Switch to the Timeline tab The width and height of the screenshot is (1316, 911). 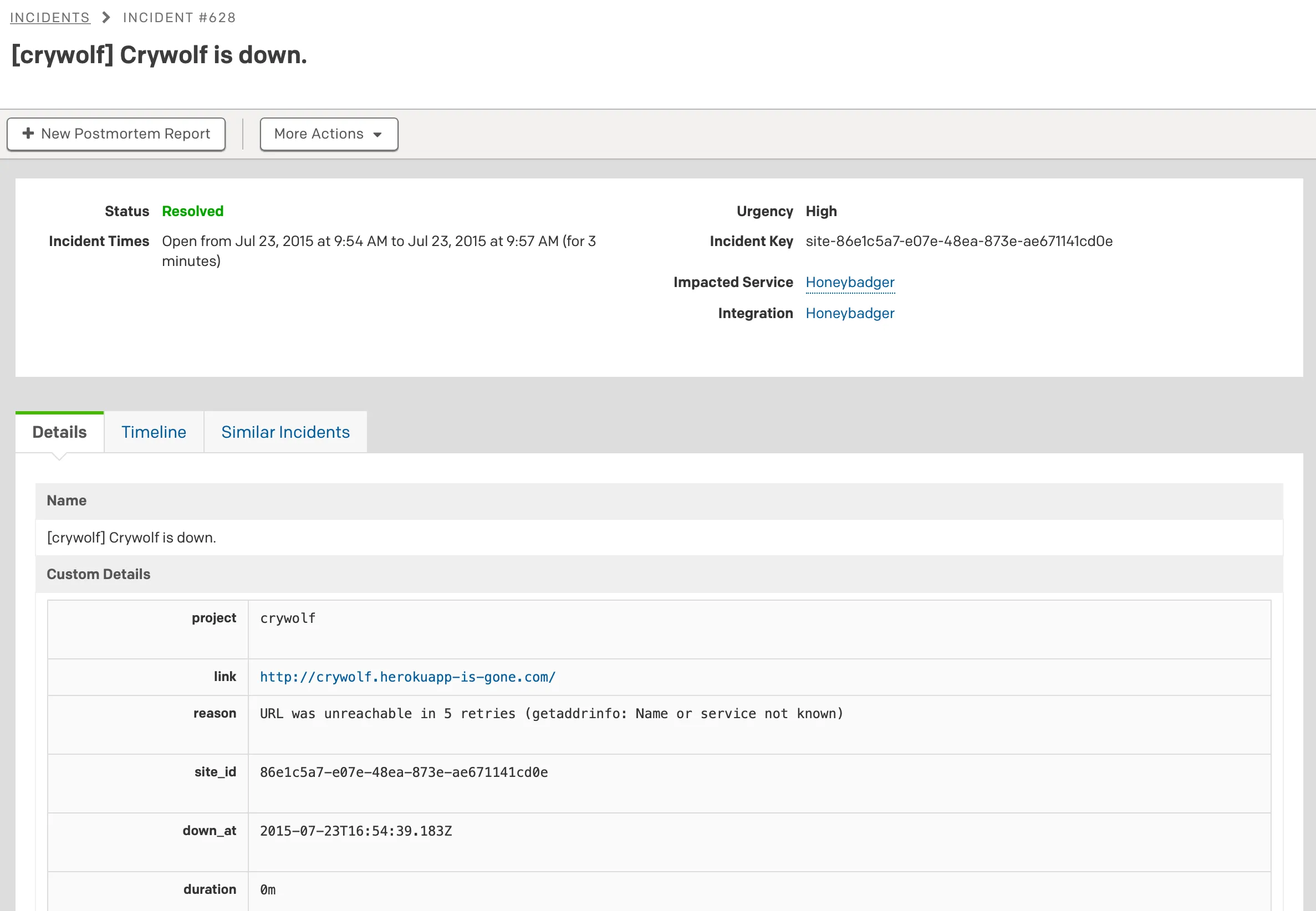[154, 432]
